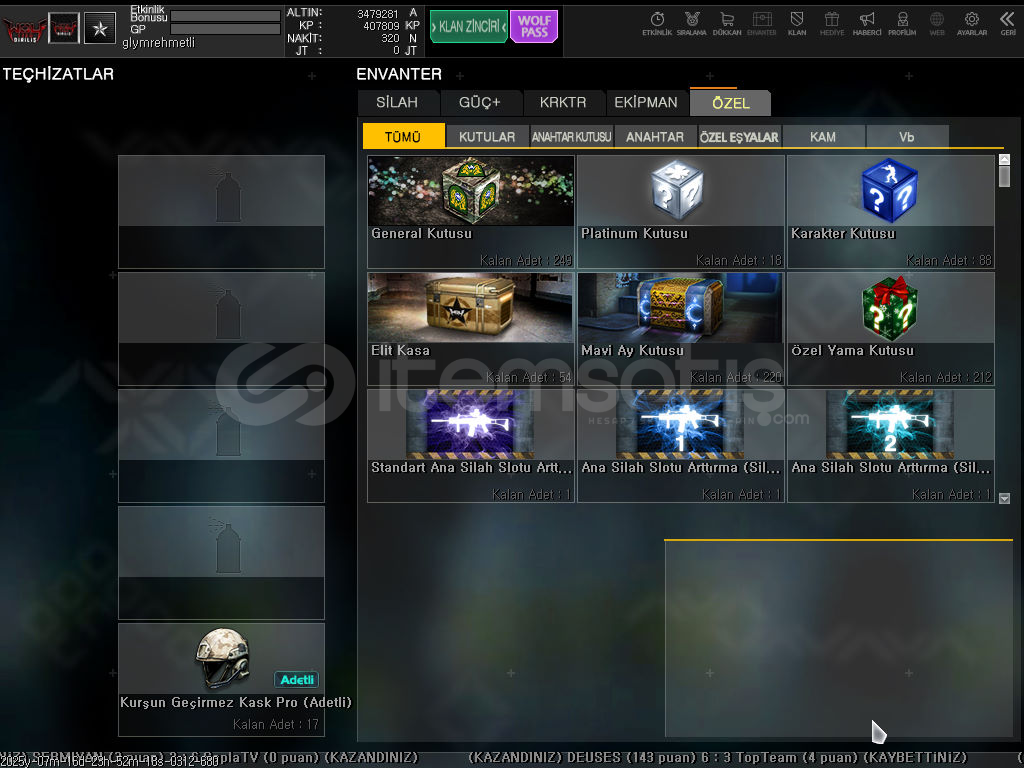Select the ÖZEL tab
The image size is (1024, 768).
point(731,103)
